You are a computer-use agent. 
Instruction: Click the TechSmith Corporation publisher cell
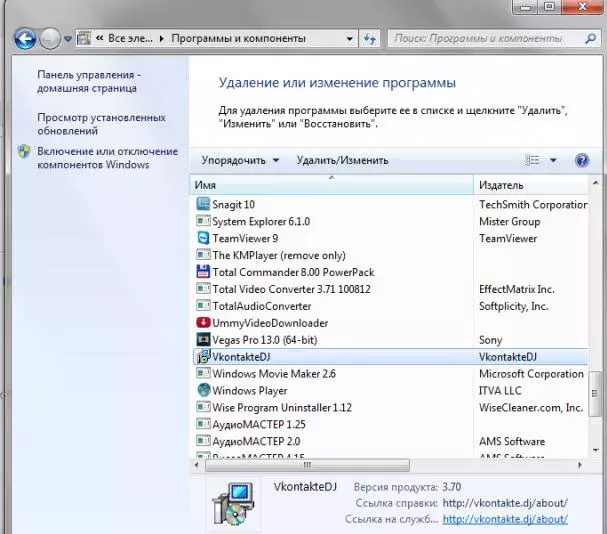pos(533,204)
